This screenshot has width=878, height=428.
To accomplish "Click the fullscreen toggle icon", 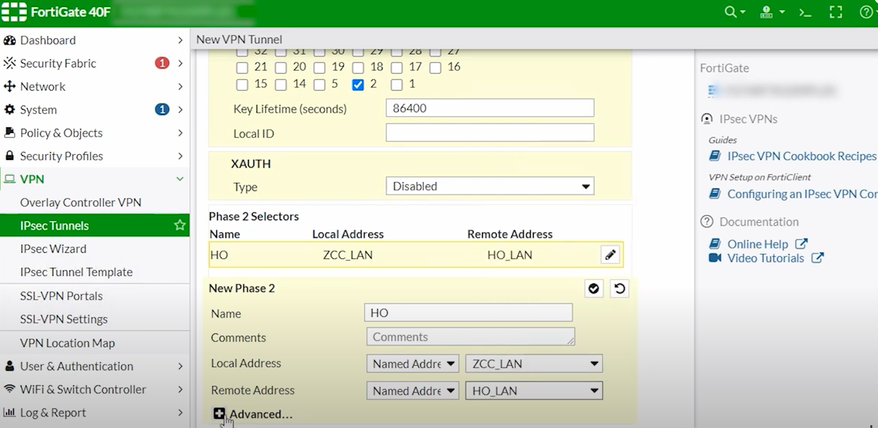I will point(836,12).
